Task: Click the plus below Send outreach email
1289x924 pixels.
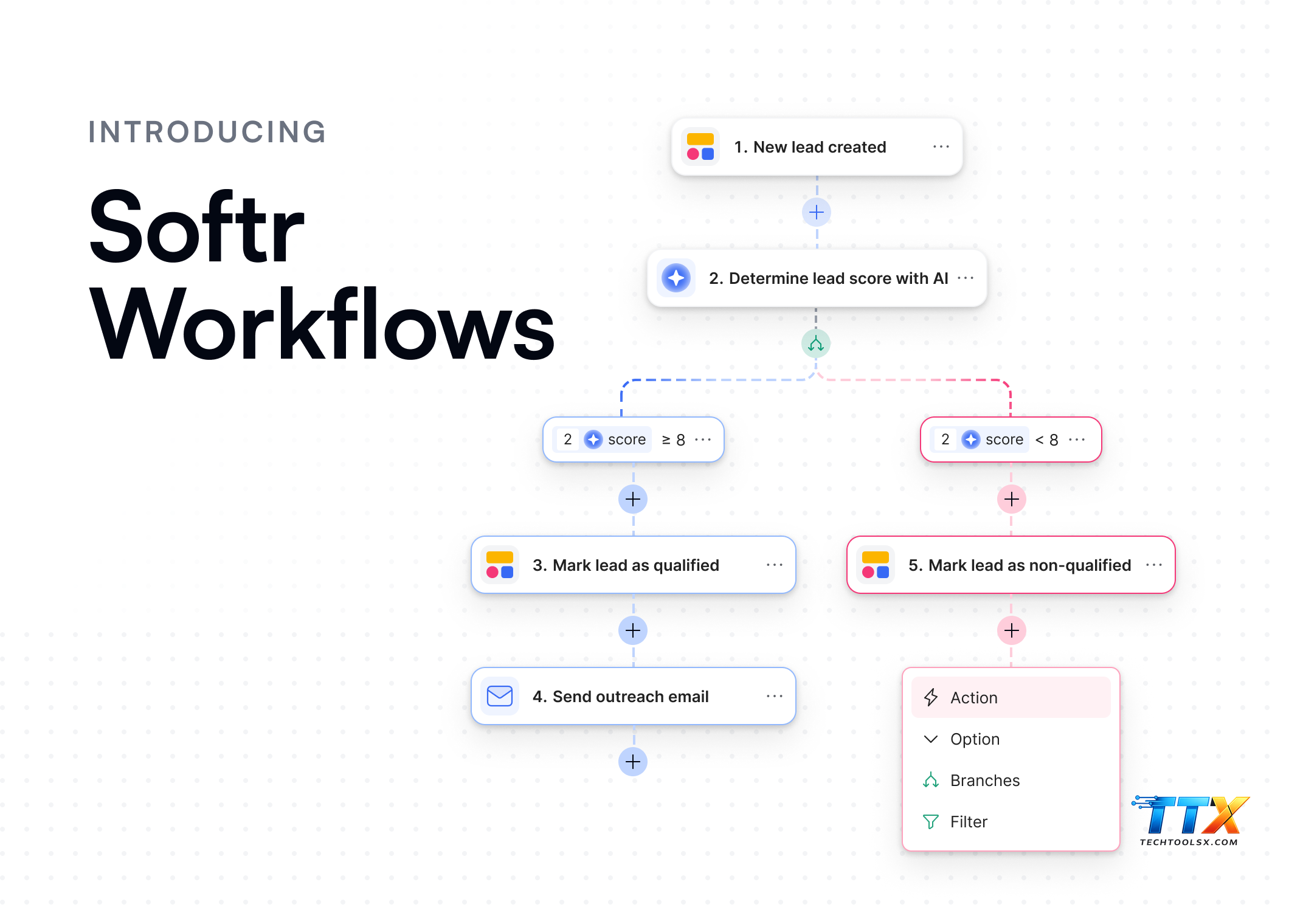Action: (x=633, y=762)
